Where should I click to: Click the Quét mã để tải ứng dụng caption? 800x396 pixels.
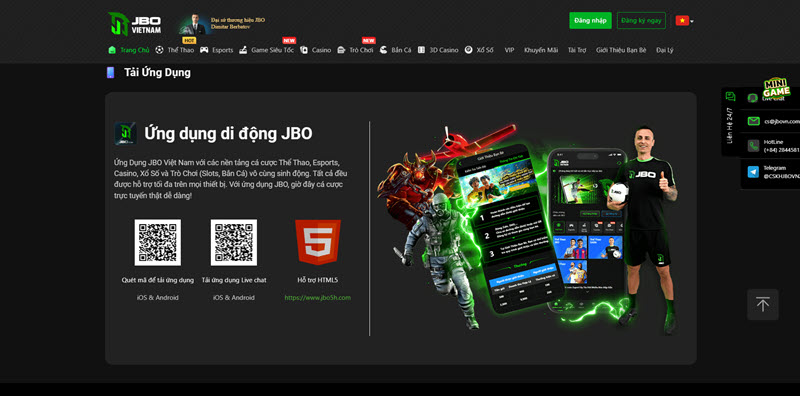tap(158, 280)
